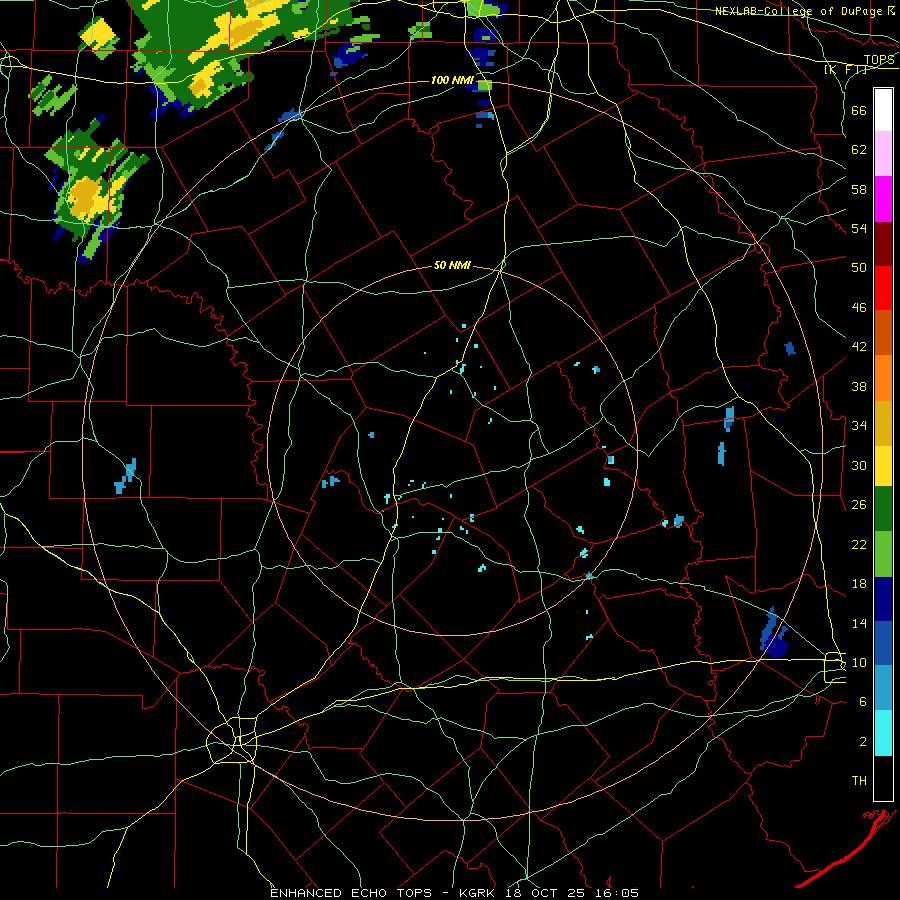Click the 100 NMI range ring label
This screenshot has width=900, height=900.
452,80
